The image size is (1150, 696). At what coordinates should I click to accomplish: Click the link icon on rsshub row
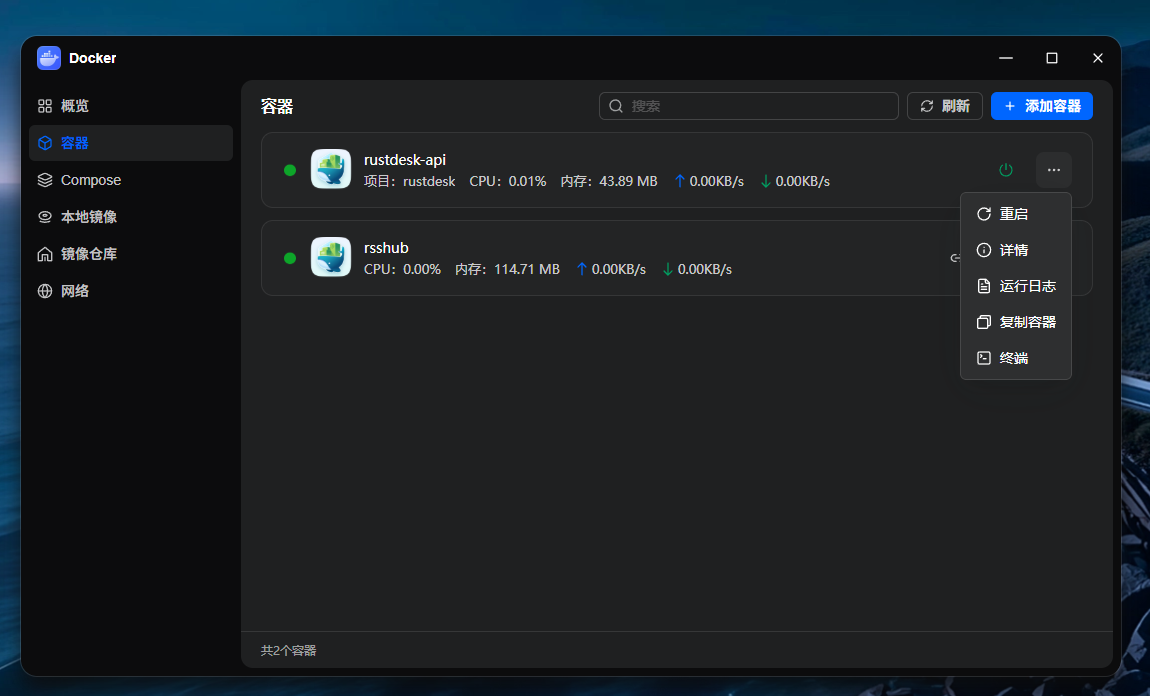point(955,258)
